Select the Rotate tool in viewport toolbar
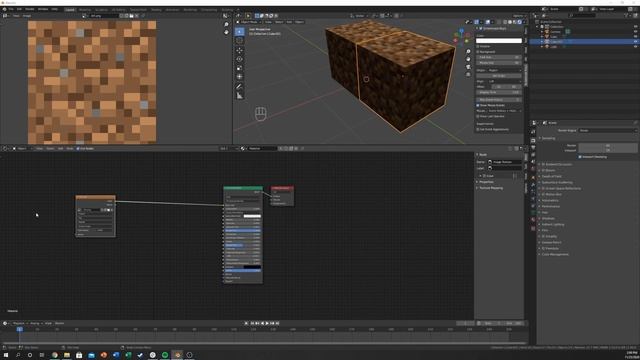 (240, 59)
